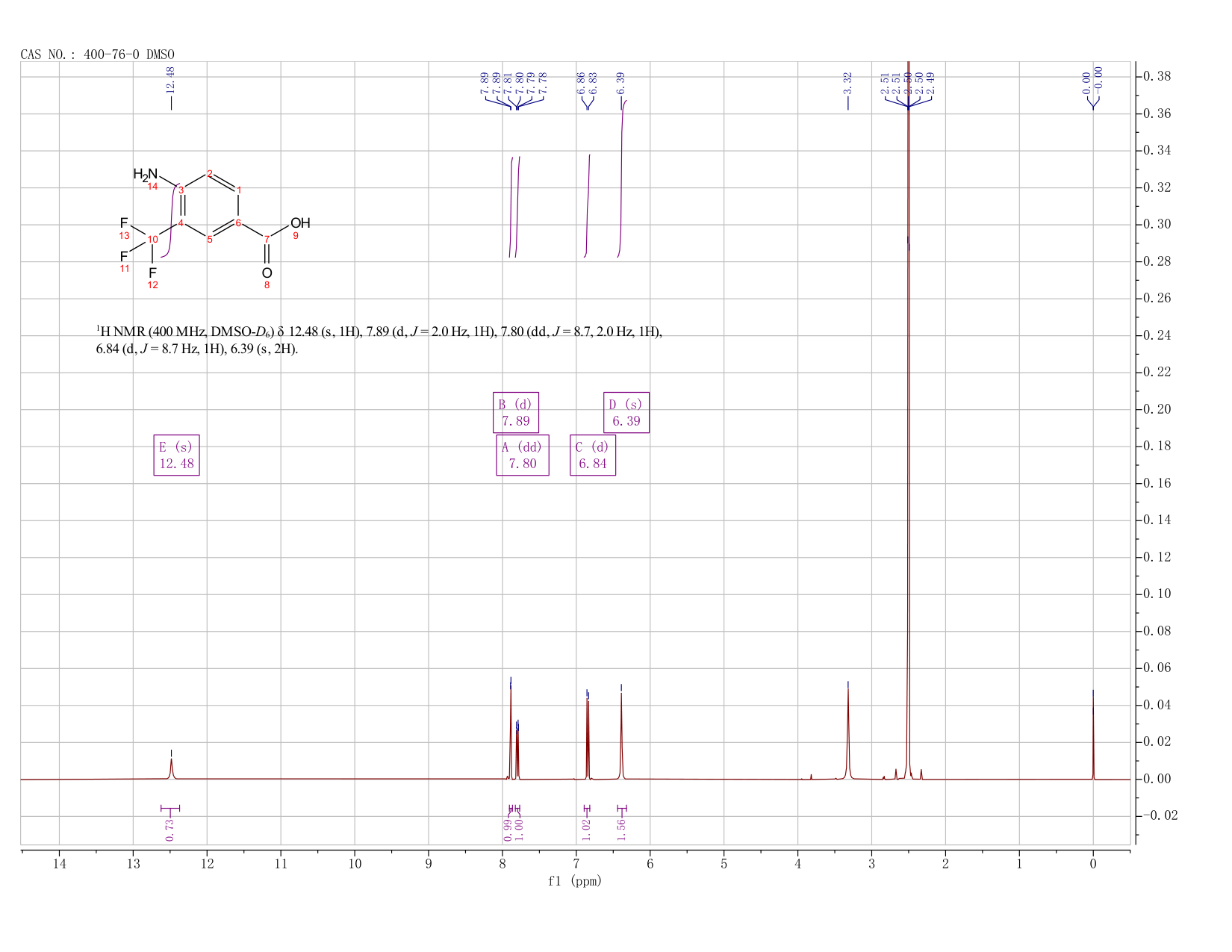Click the 3.32 peak label at top
This screenshot has width=1232, height=952.
click(x=847, y=83)
